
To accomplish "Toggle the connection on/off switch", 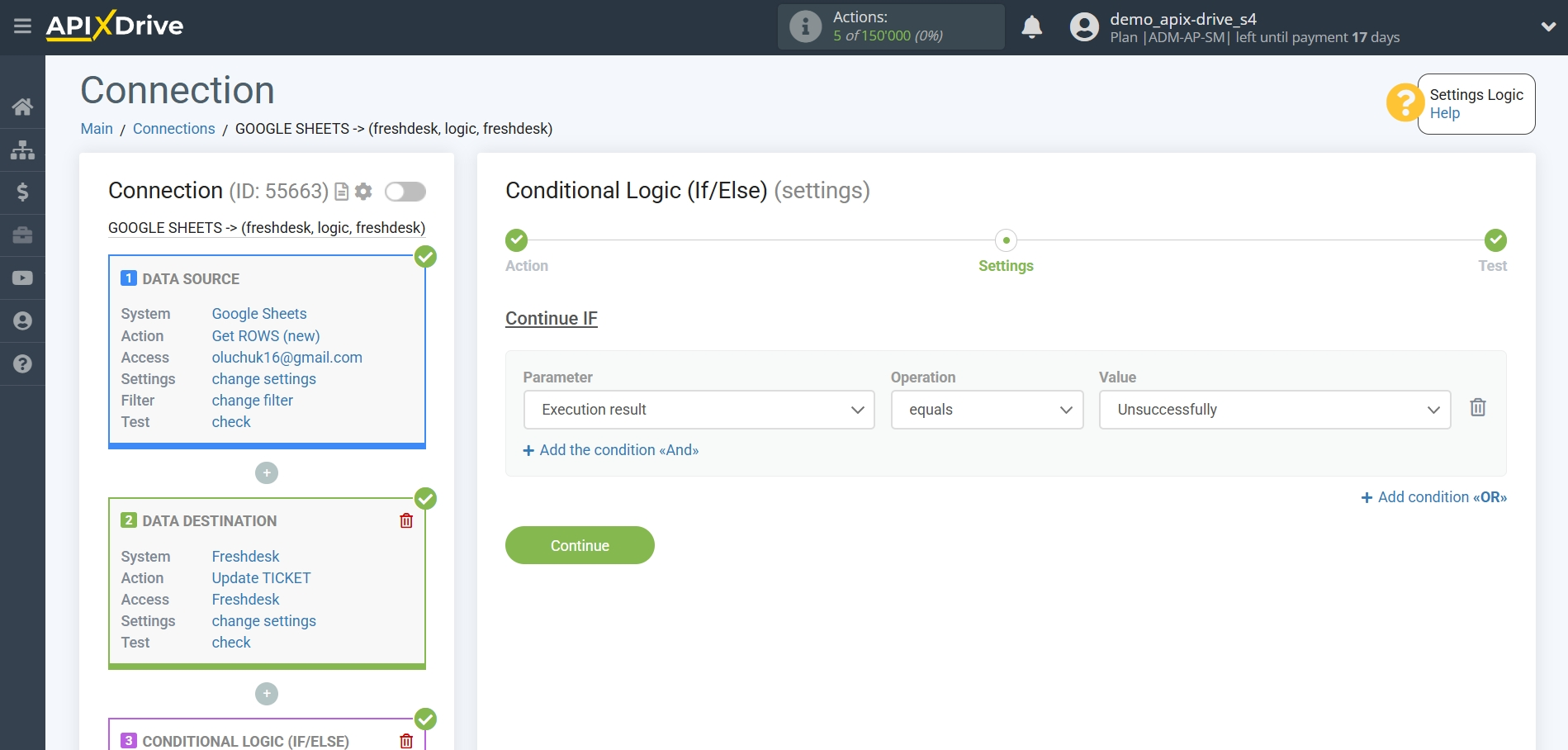I will (405, 192).
